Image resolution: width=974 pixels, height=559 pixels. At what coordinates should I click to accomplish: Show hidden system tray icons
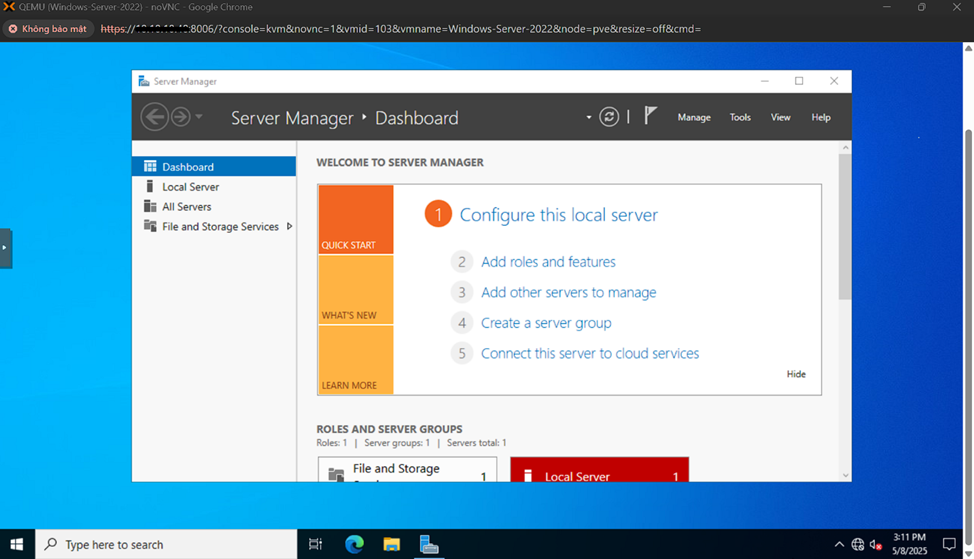pyautogui.click(x=838, y=545)
